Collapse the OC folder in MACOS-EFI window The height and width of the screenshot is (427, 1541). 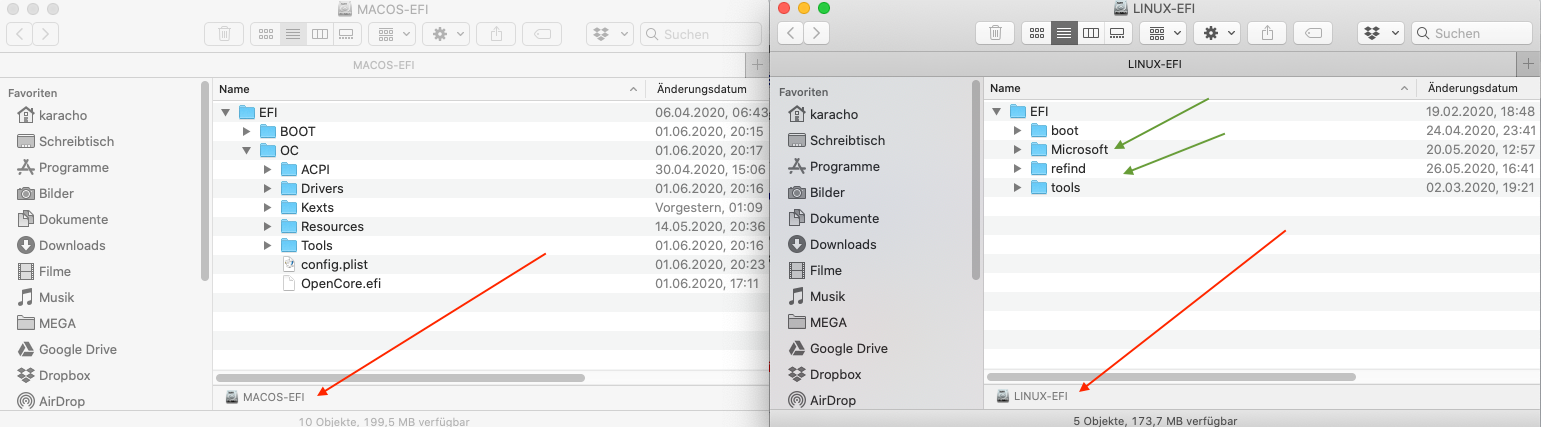pyautogui.click(x=246, y=151)
